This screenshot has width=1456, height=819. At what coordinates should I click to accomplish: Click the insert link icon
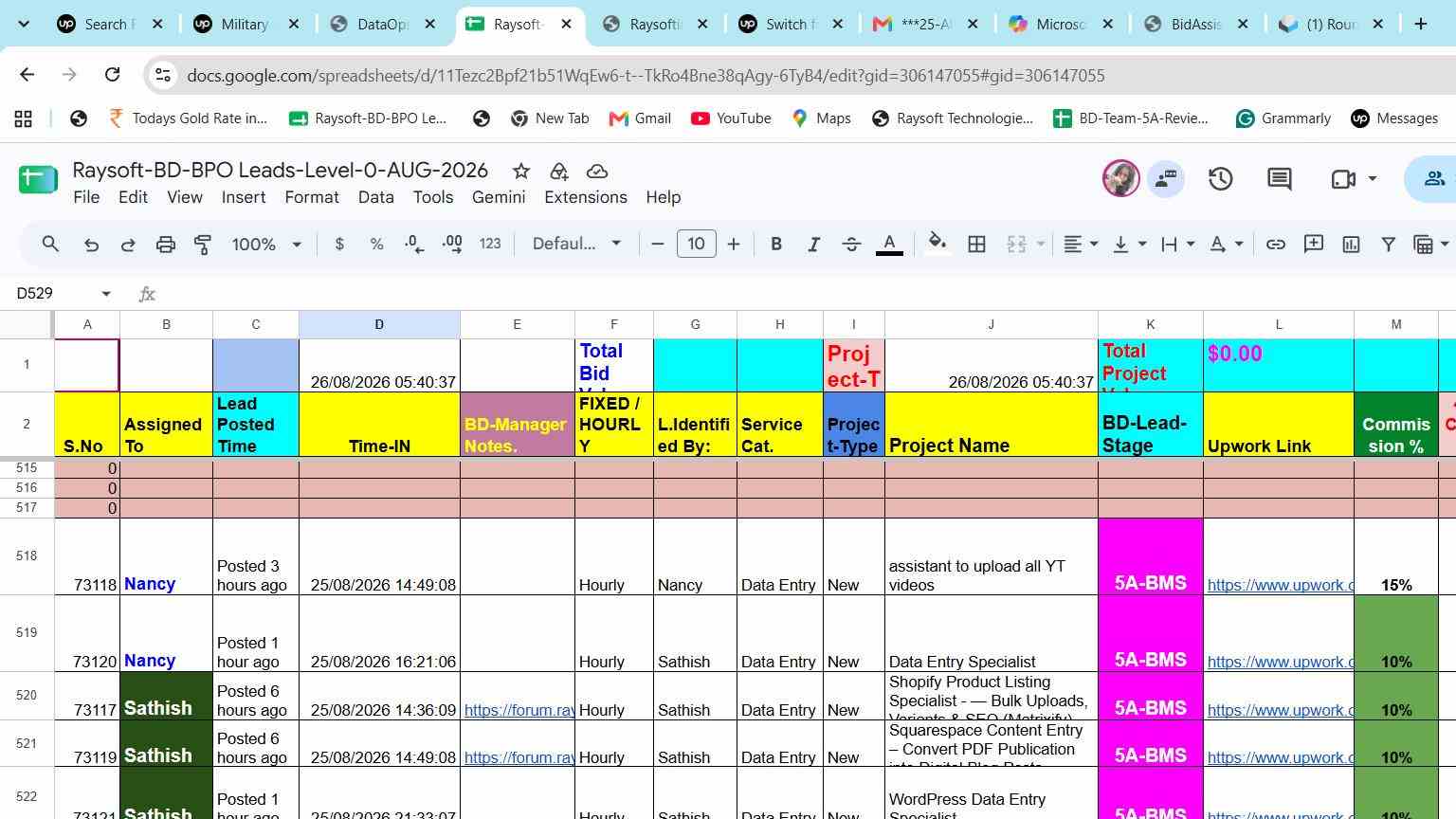[1276, 245]
